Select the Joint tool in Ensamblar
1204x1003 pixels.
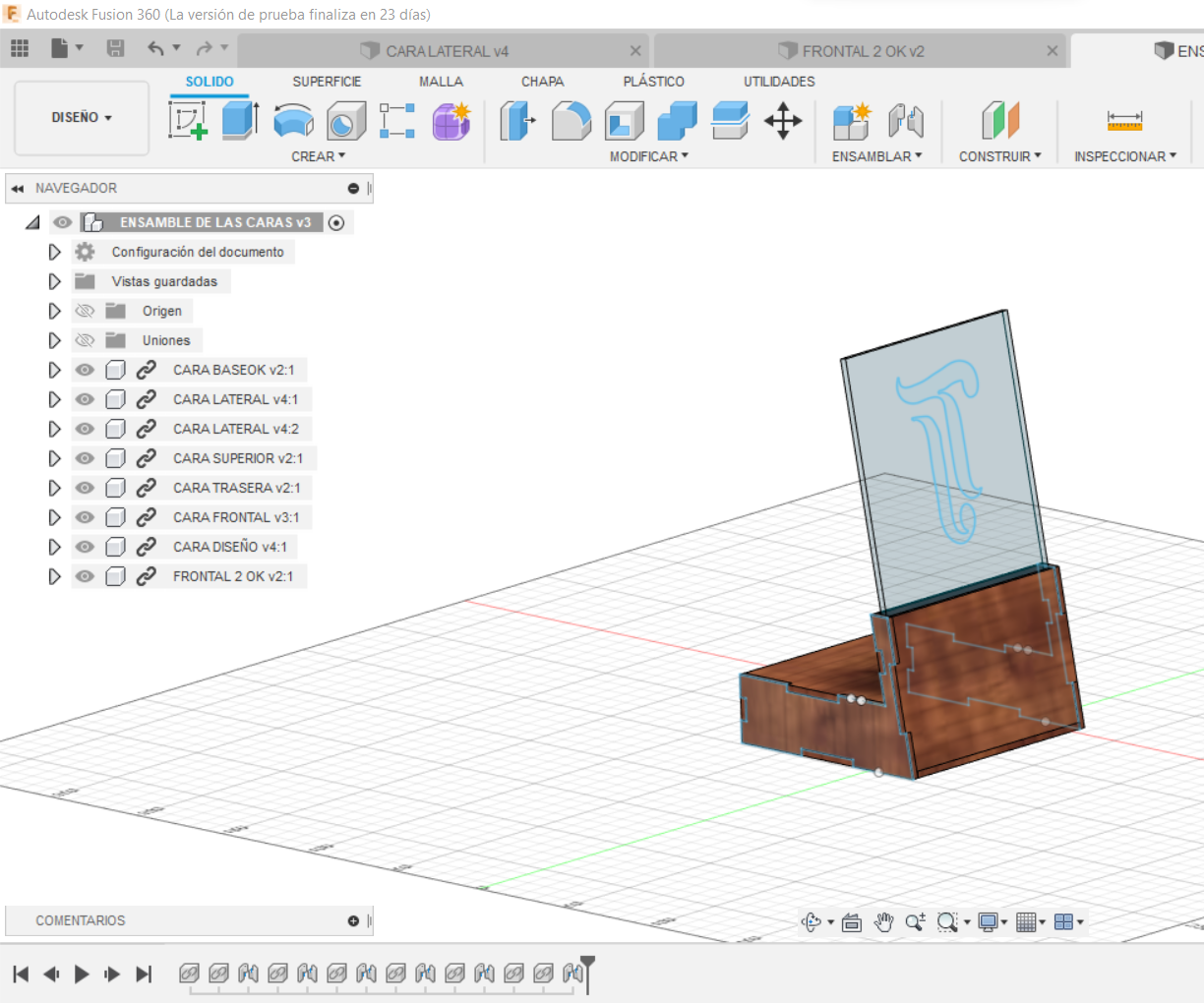click(x=906, y=121)
